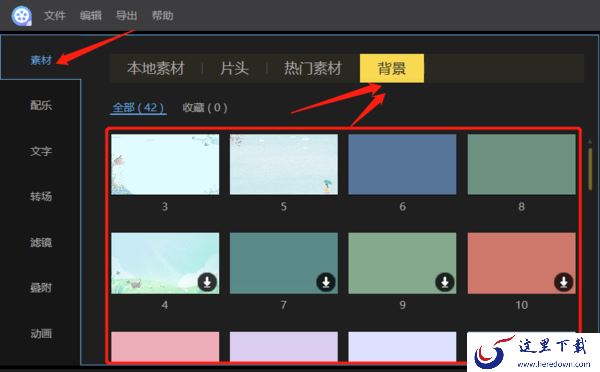Download the red background 10
The height and width of the screenshot is (372, 600).
click(564, 282)
